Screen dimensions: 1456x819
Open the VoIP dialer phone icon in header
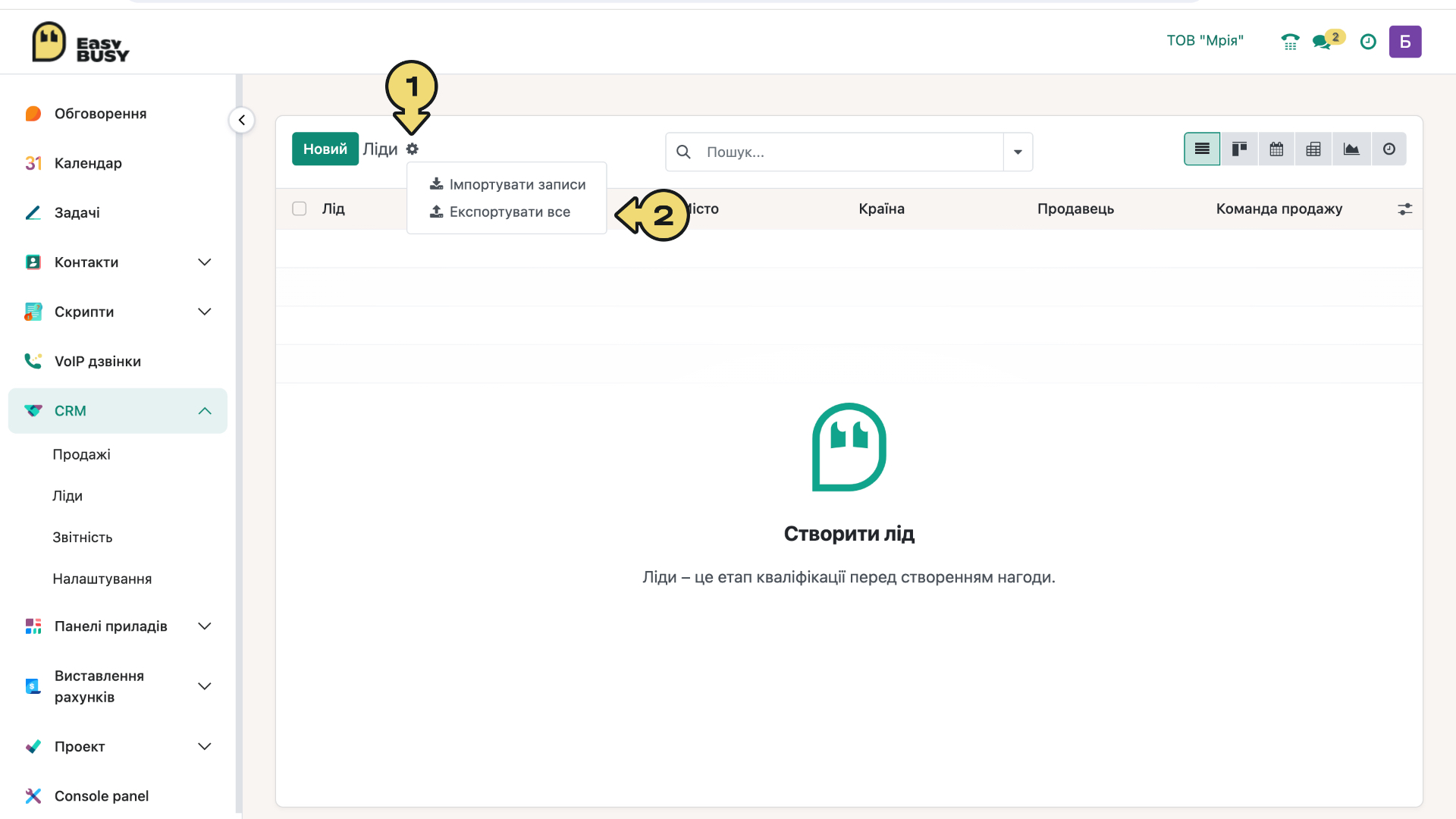coord(1290,42)
